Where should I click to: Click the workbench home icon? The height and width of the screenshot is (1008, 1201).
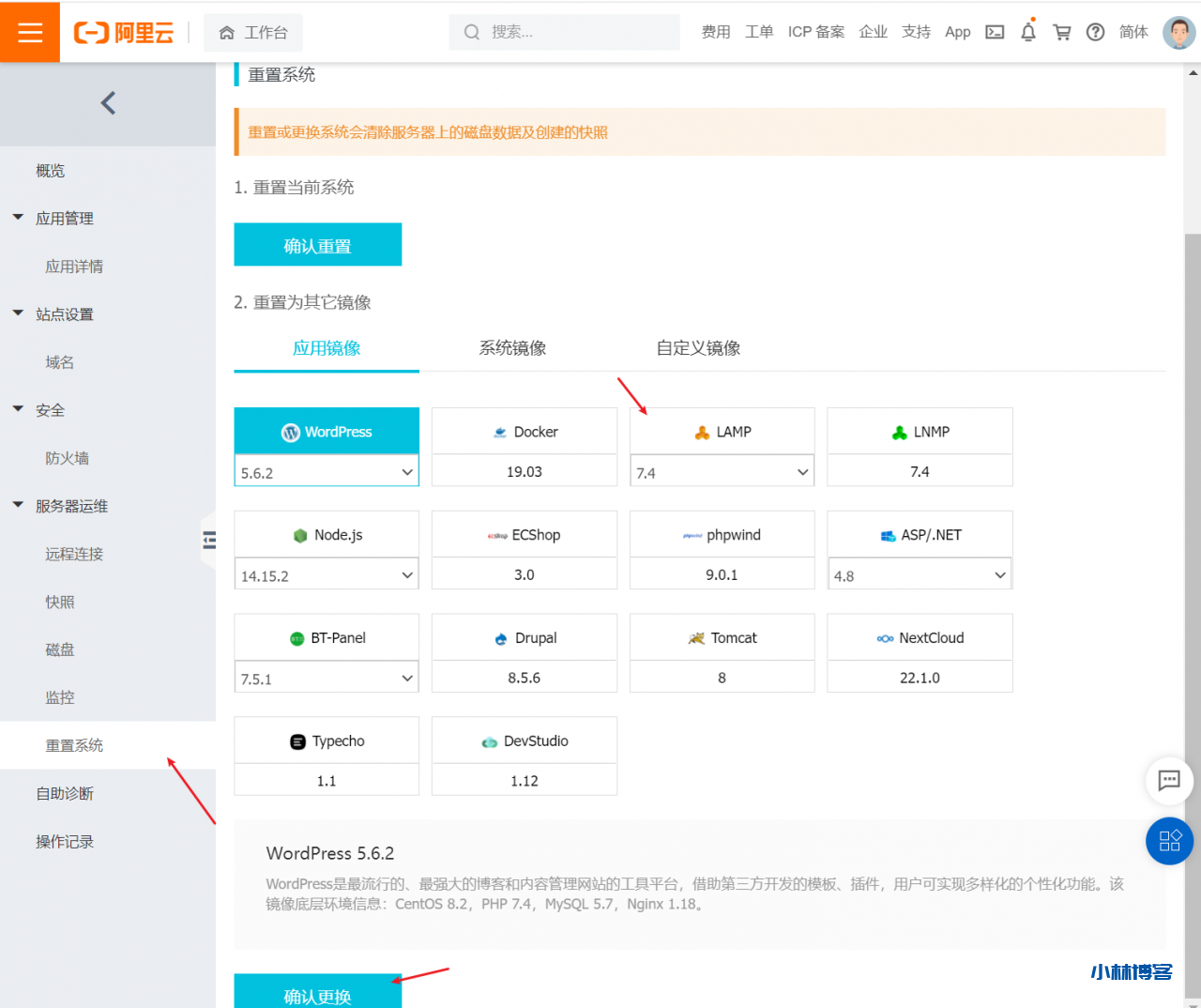tap(226, 33)
